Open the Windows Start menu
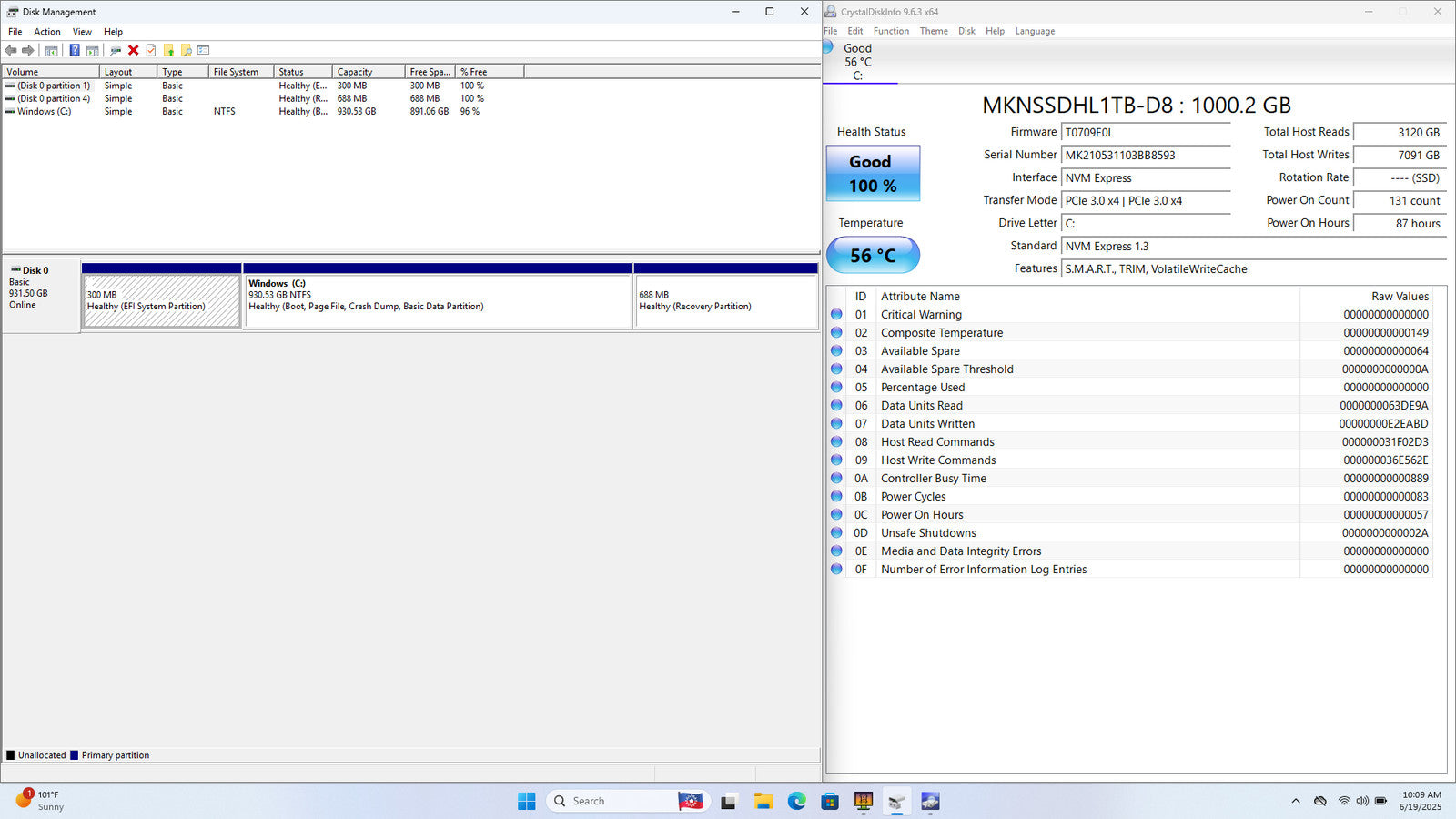The image size is (1456, 819). (527, 801)
